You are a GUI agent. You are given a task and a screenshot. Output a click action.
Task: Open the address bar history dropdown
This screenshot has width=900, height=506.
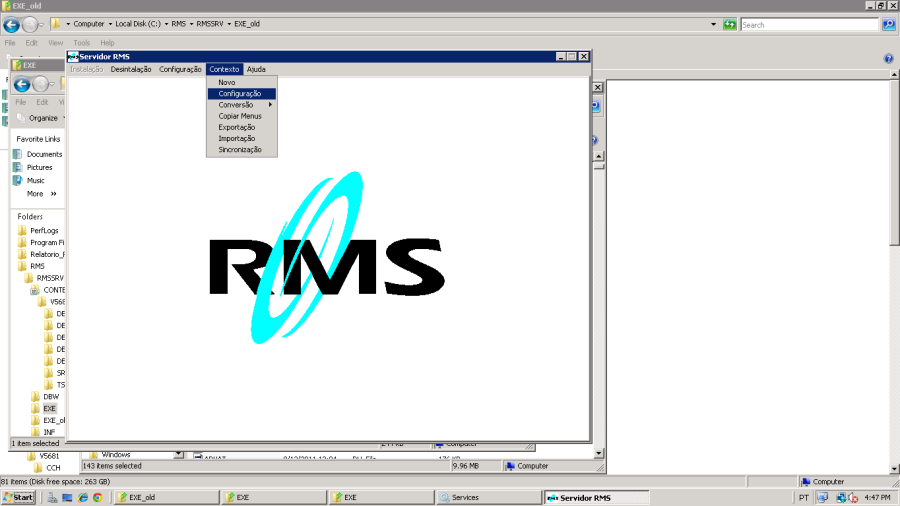(x=713, y=25)
